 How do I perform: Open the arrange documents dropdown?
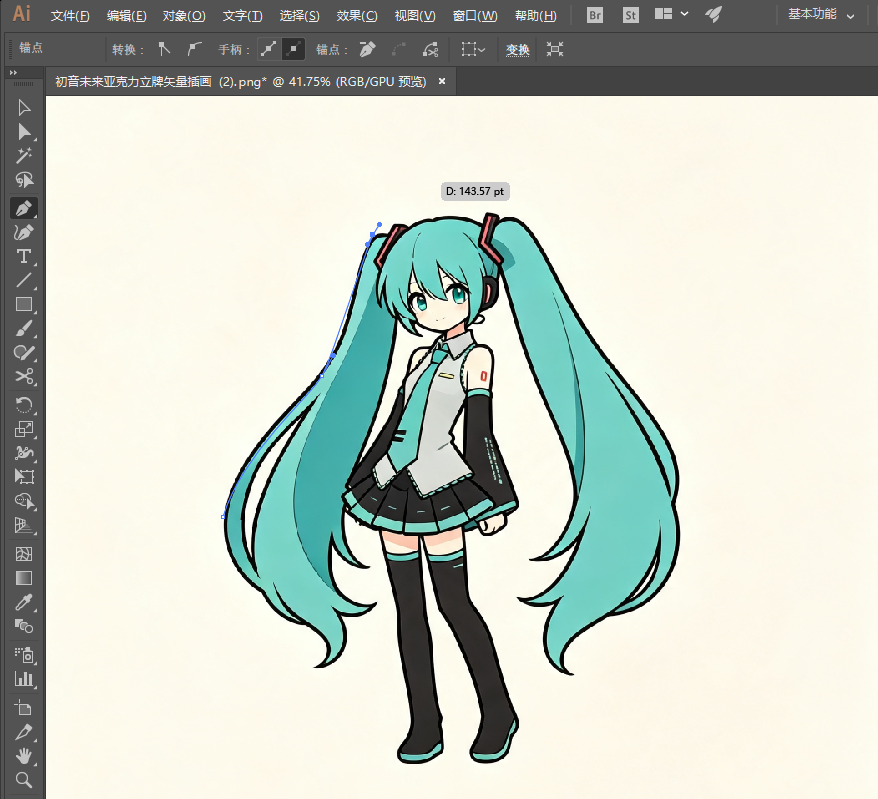671,14
